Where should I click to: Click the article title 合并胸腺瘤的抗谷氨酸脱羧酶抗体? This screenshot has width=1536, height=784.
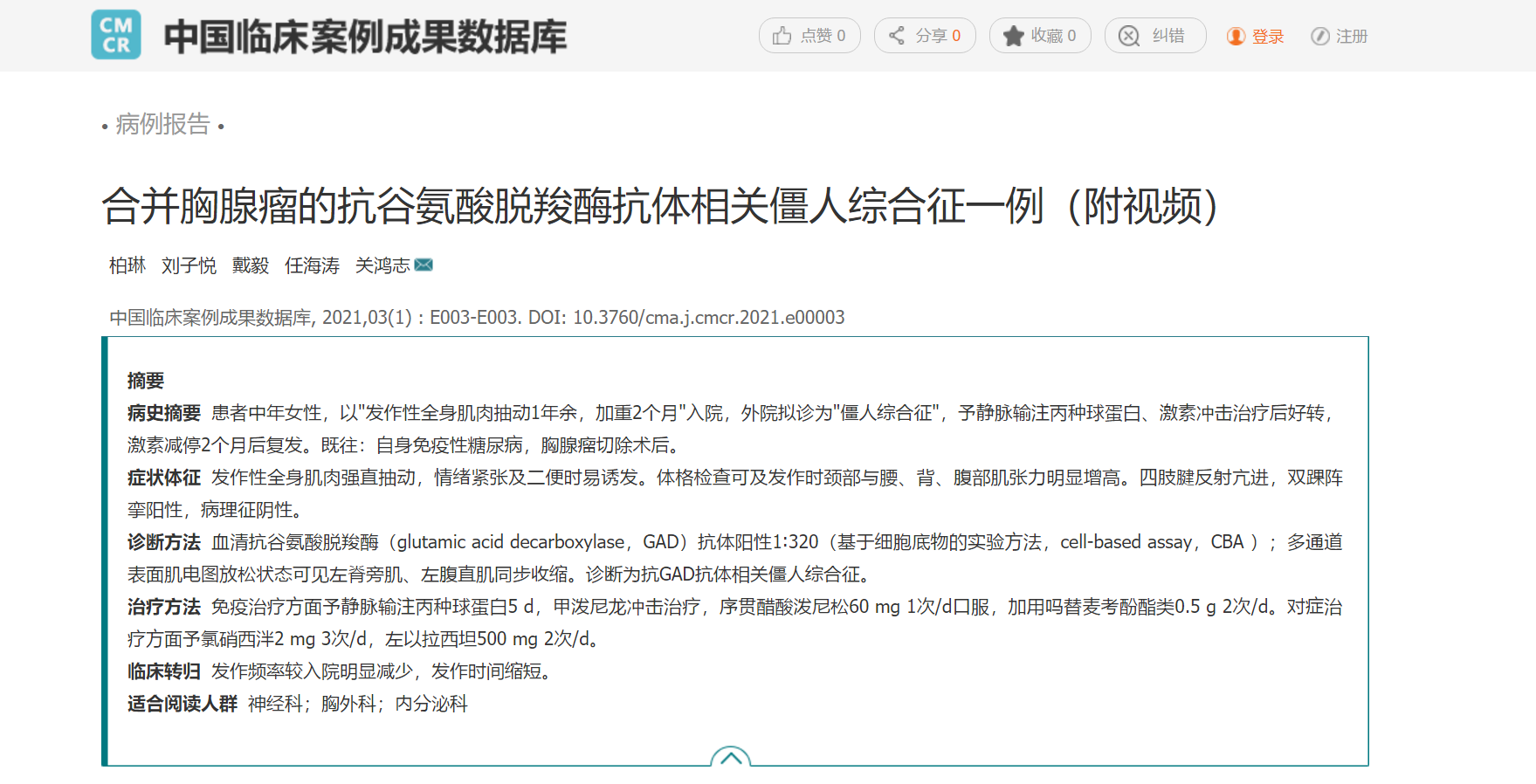660,207
